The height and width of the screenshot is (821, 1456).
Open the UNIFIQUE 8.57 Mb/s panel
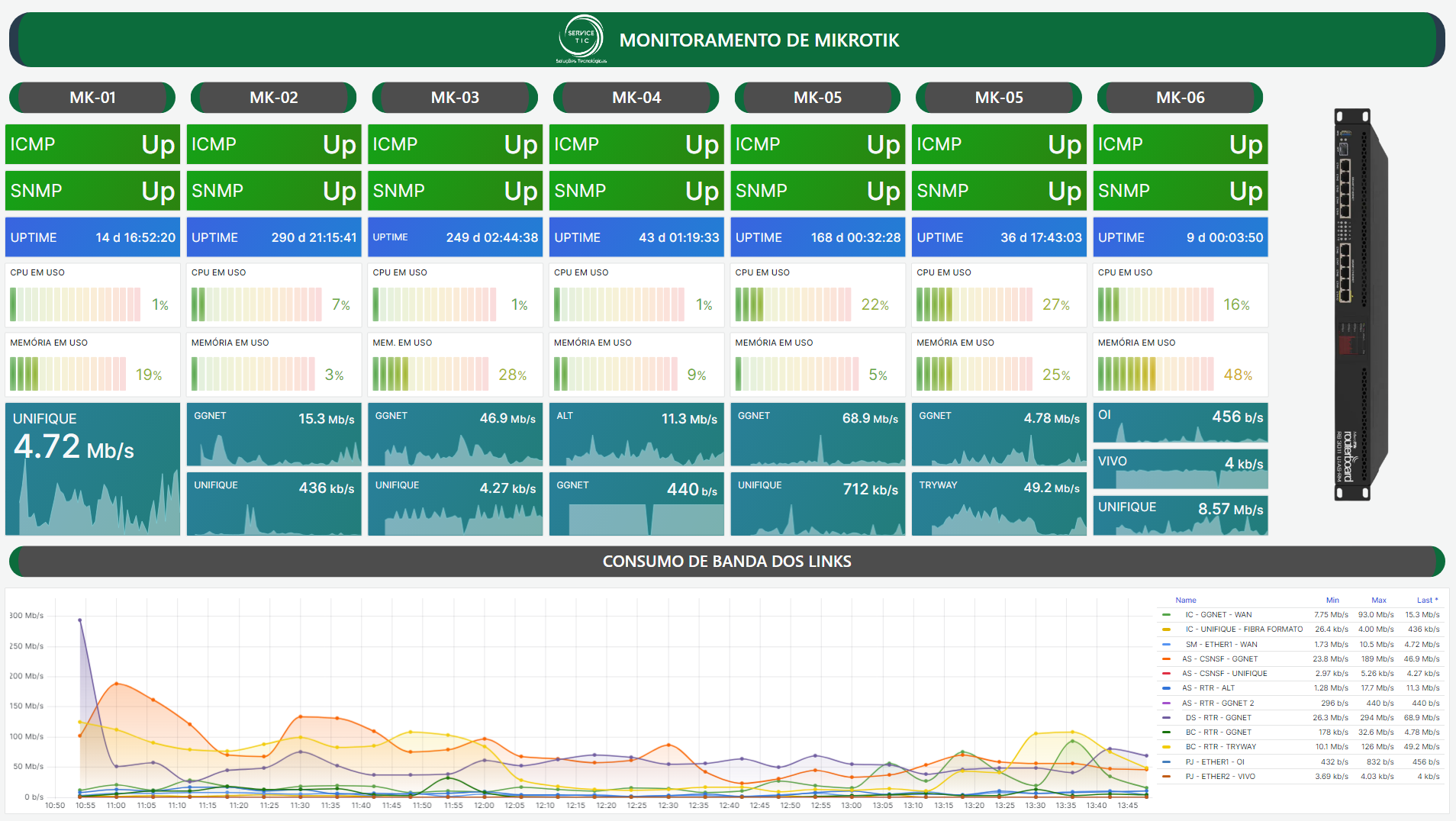[1181, 515]
